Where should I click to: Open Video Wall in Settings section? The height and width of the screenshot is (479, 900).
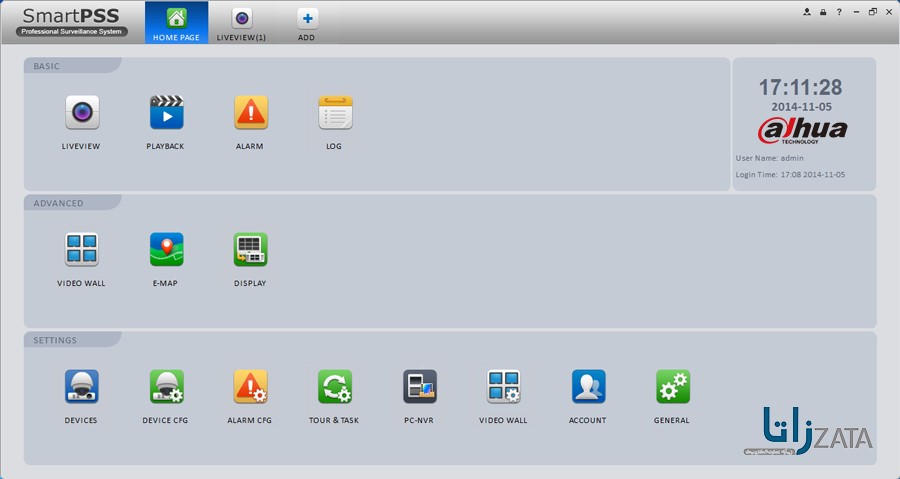[x=503, y=387]
